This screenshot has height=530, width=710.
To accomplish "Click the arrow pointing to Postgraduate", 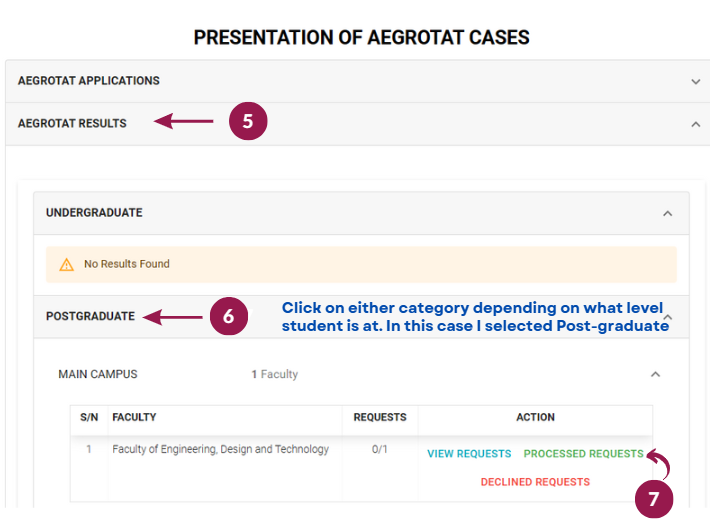I will tap(173, 317).
